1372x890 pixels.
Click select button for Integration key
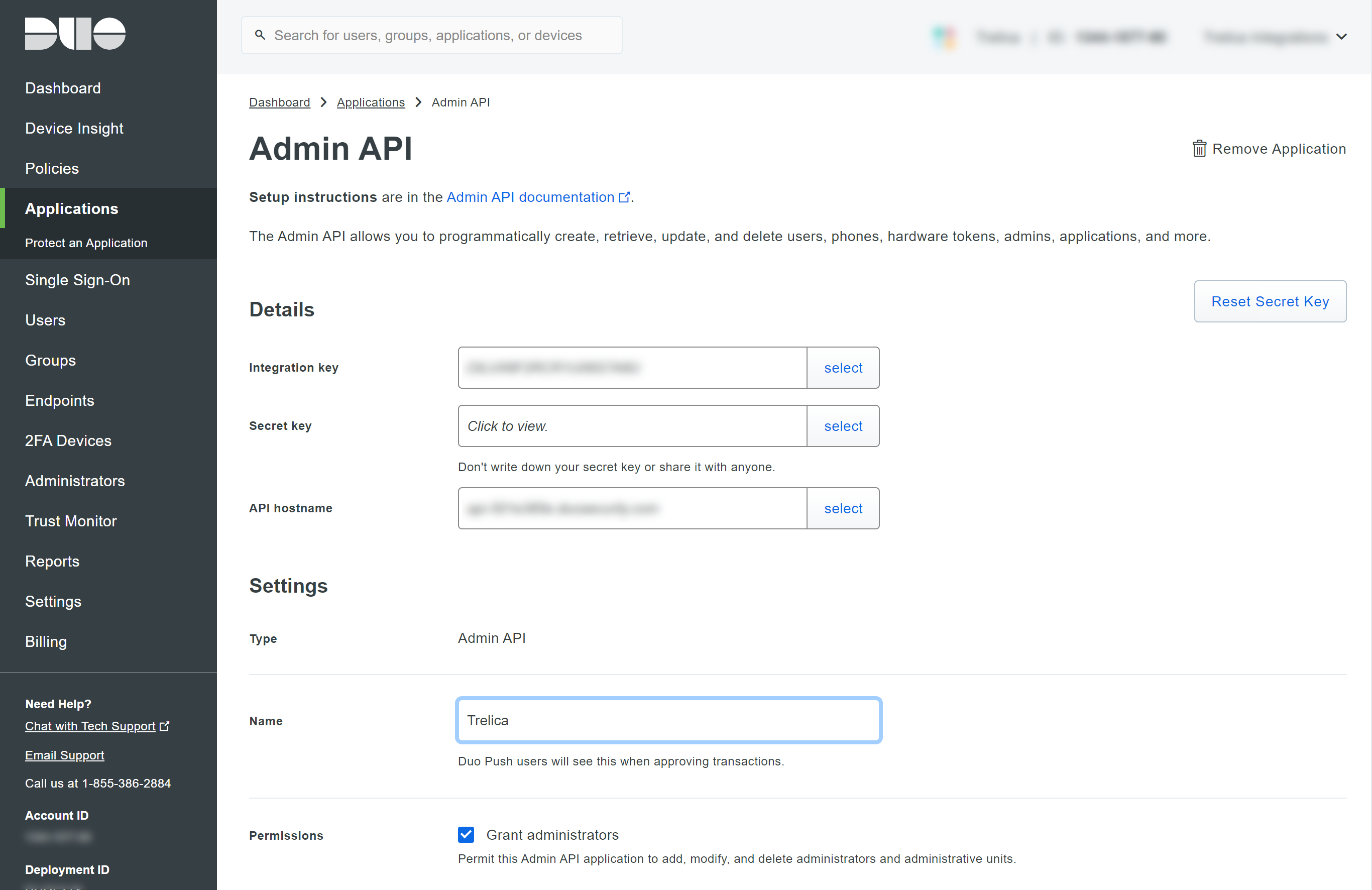pyautogui.click(x=843, y=368)
